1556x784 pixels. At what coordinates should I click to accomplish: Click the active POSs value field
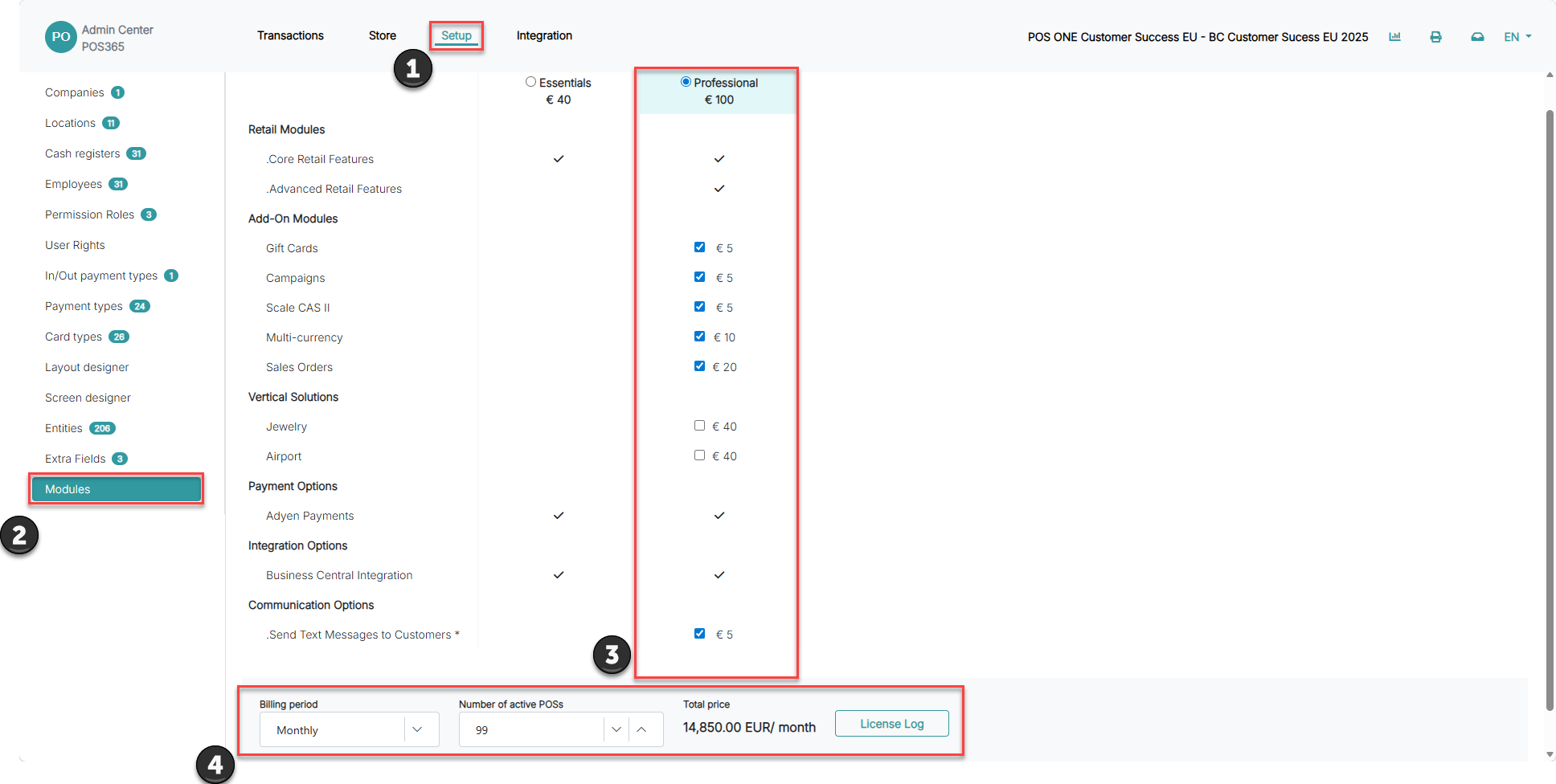(x=531, y=729)
